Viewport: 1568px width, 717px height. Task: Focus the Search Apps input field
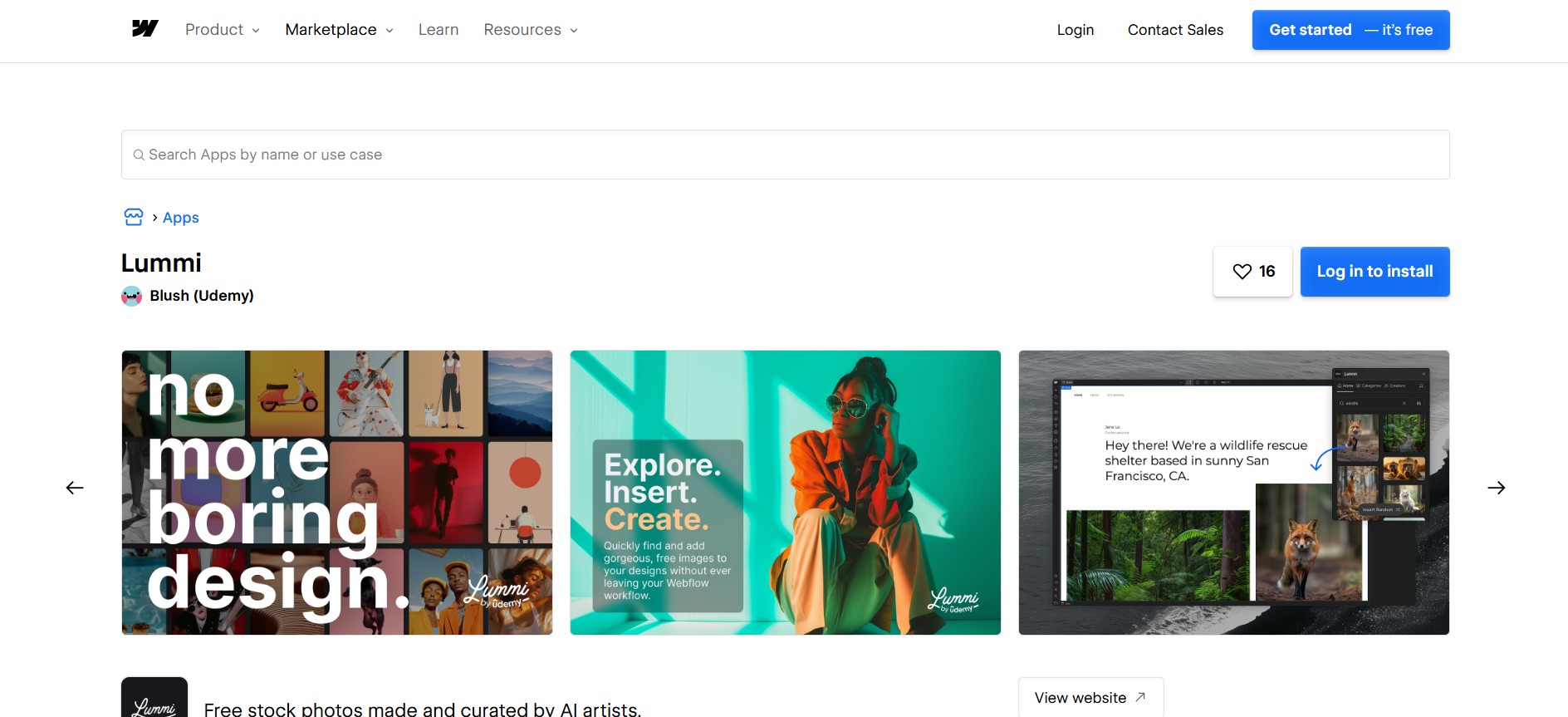(x=786, y=155)
